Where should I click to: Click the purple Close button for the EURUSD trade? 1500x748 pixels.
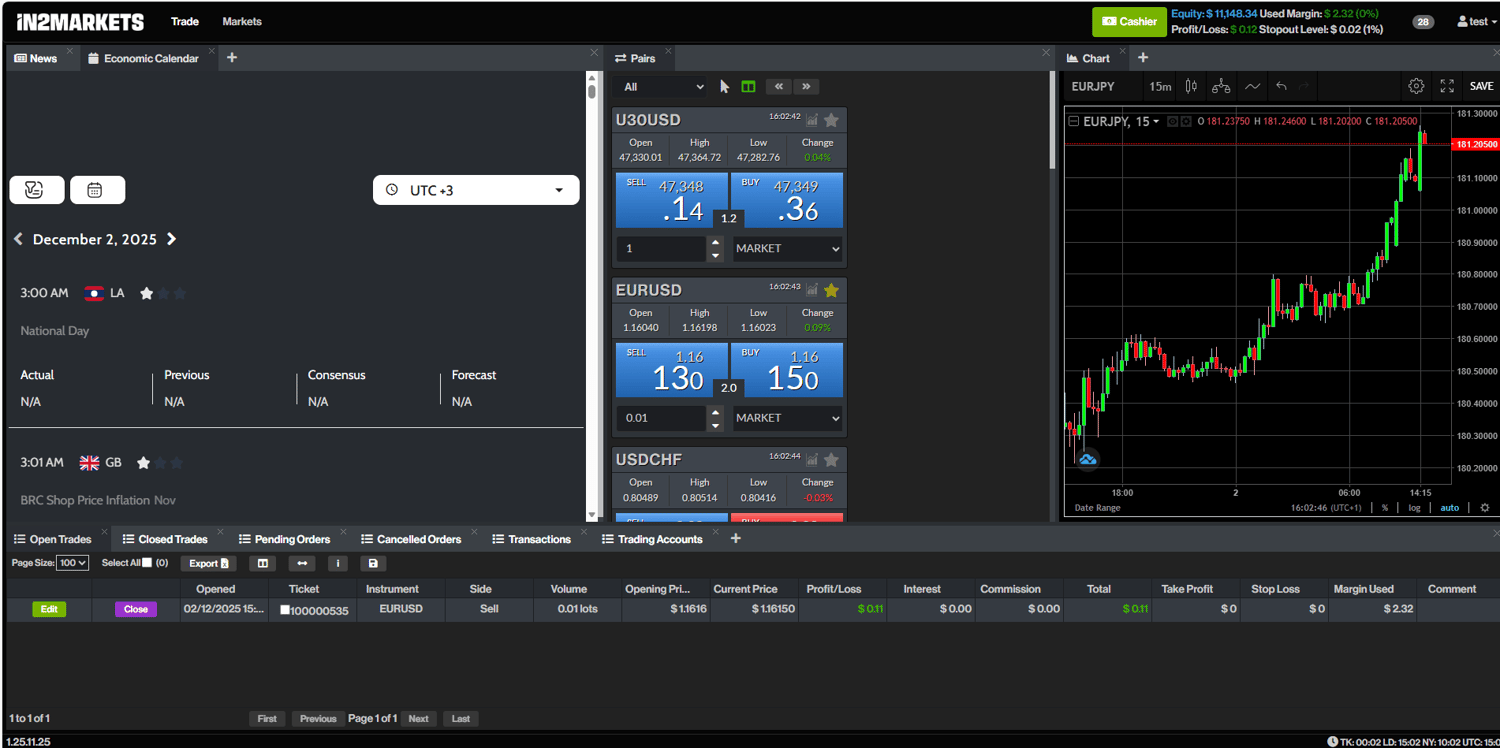tap(136, 609)
